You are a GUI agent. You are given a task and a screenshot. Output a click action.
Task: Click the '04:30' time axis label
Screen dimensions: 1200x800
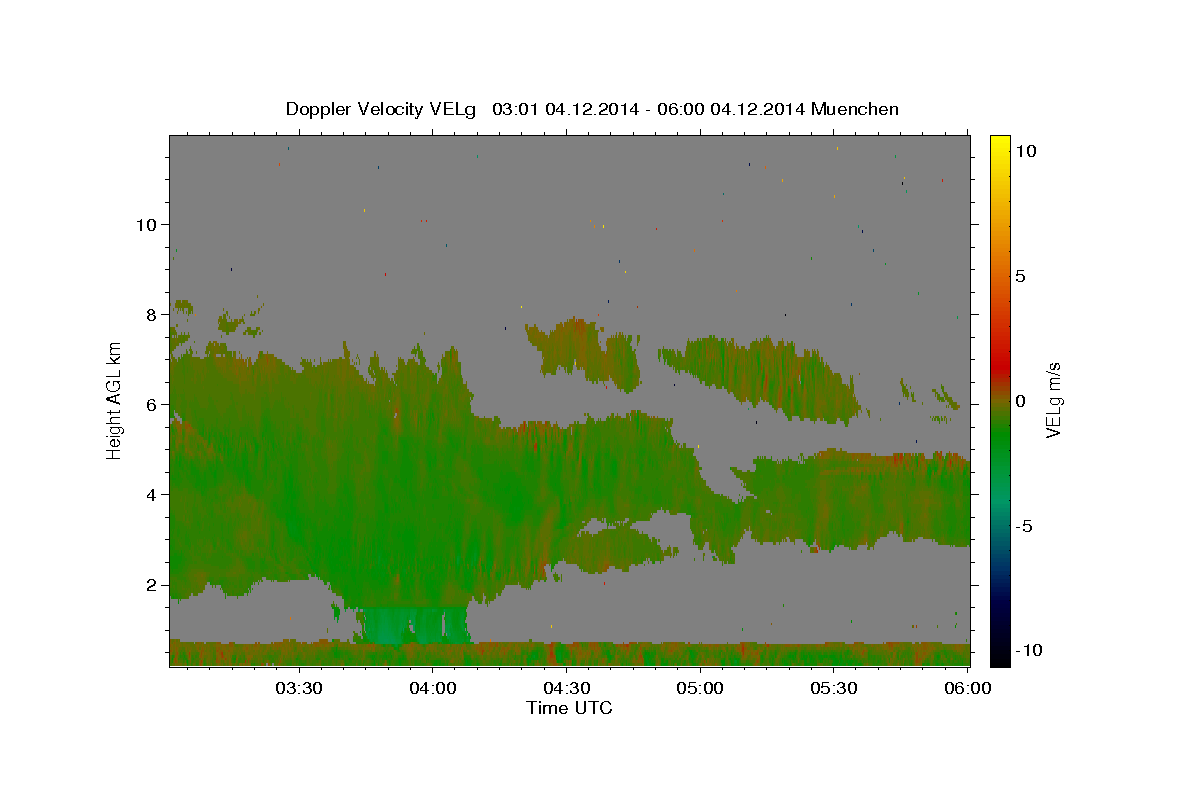tap(566, 688)
